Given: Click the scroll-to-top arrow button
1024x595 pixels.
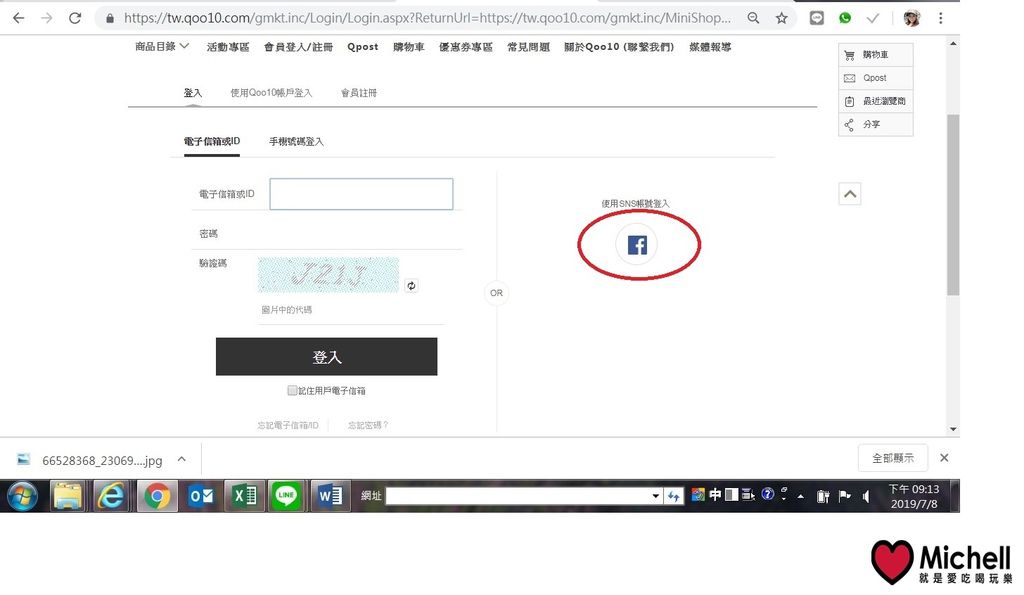Looking at the screenshot, I should coord(850,194).
